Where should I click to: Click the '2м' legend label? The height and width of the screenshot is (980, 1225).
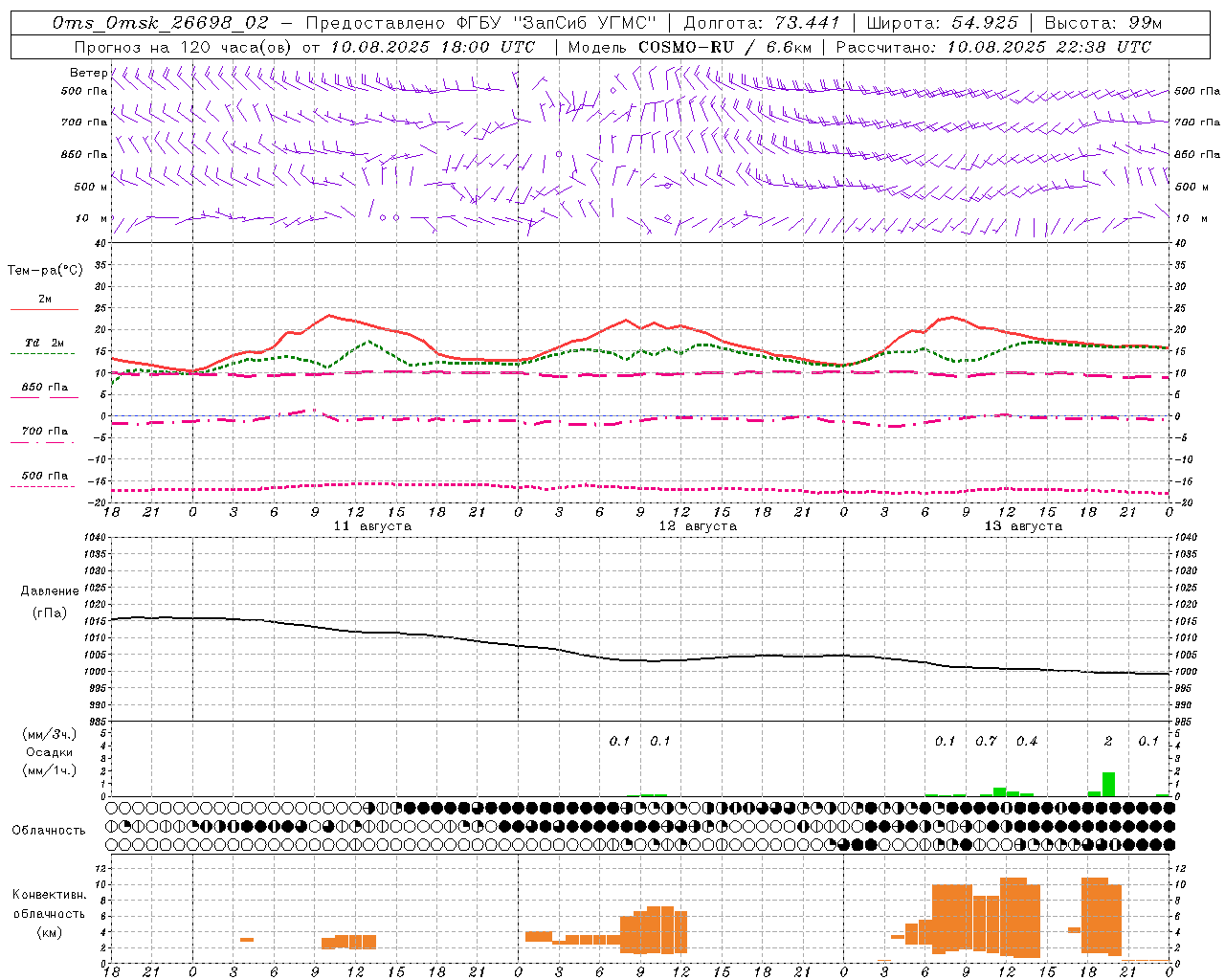(x=45, y=299)
